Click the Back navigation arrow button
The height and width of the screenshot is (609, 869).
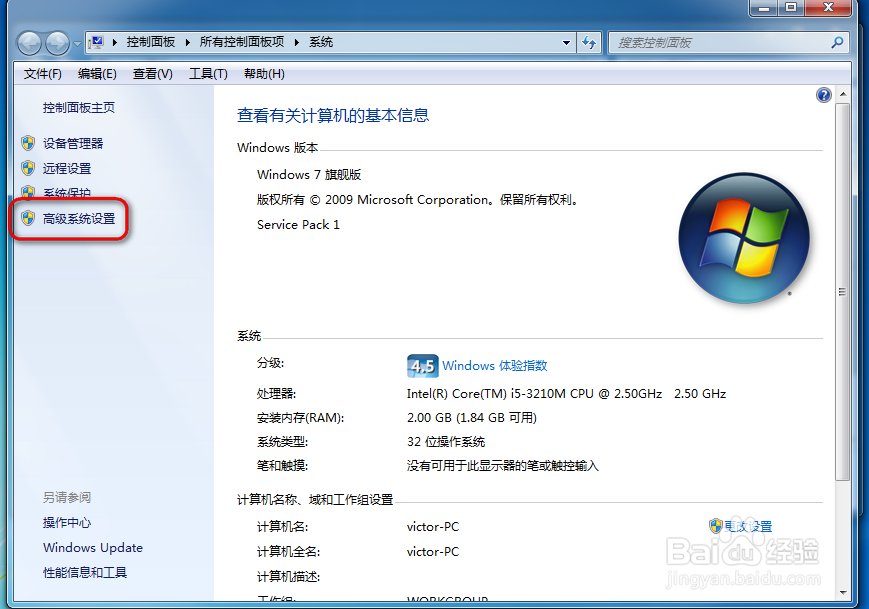[29, 43]
